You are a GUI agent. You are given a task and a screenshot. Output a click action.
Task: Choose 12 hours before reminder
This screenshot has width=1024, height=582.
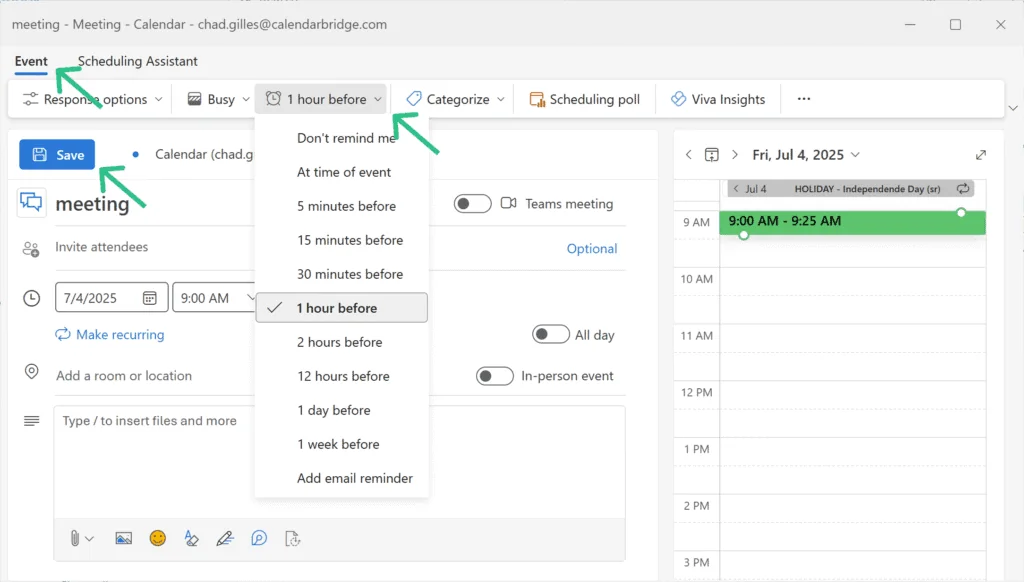point(342,376)
